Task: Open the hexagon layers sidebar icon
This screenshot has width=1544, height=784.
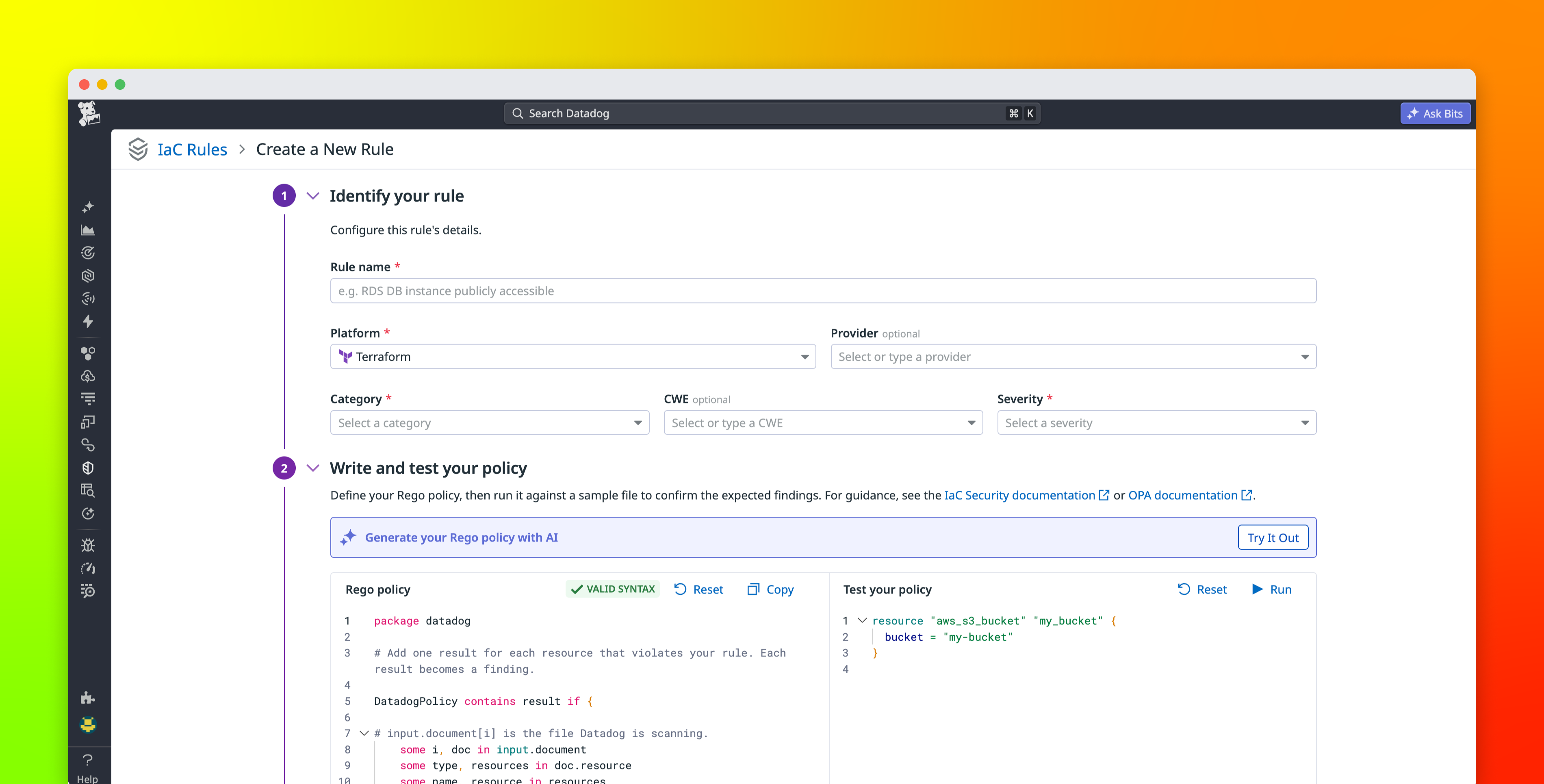Action: click(88, 276)
